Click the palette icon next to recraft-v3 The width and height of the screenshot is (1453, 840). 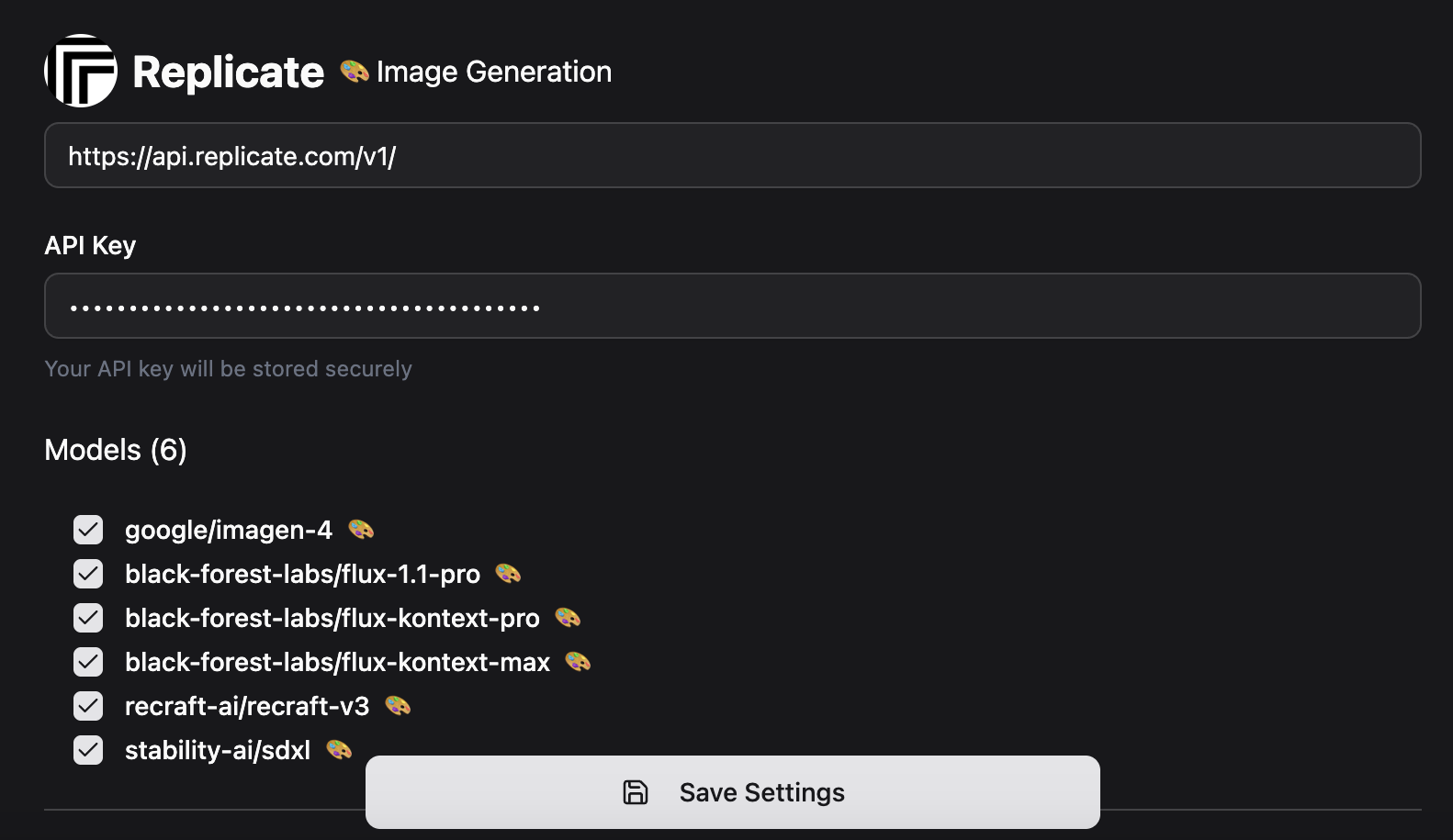tap(398, 705)
